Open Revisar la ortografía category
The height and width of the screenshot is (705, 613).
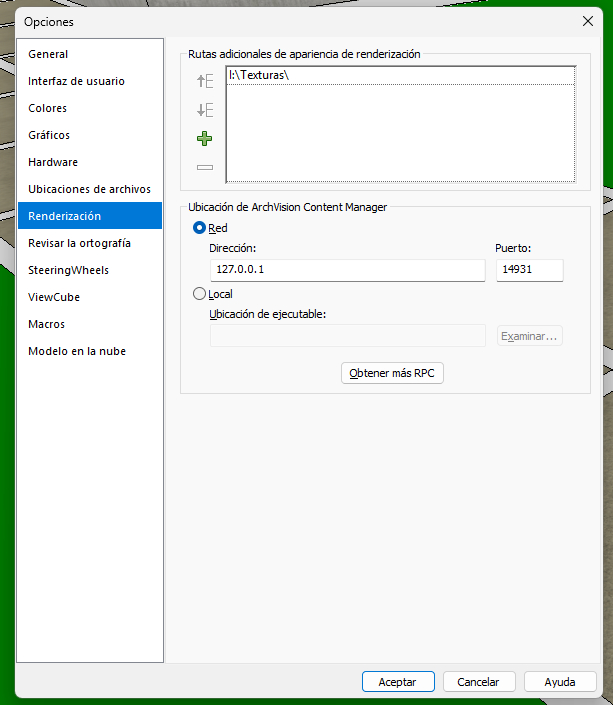point(90,243)
